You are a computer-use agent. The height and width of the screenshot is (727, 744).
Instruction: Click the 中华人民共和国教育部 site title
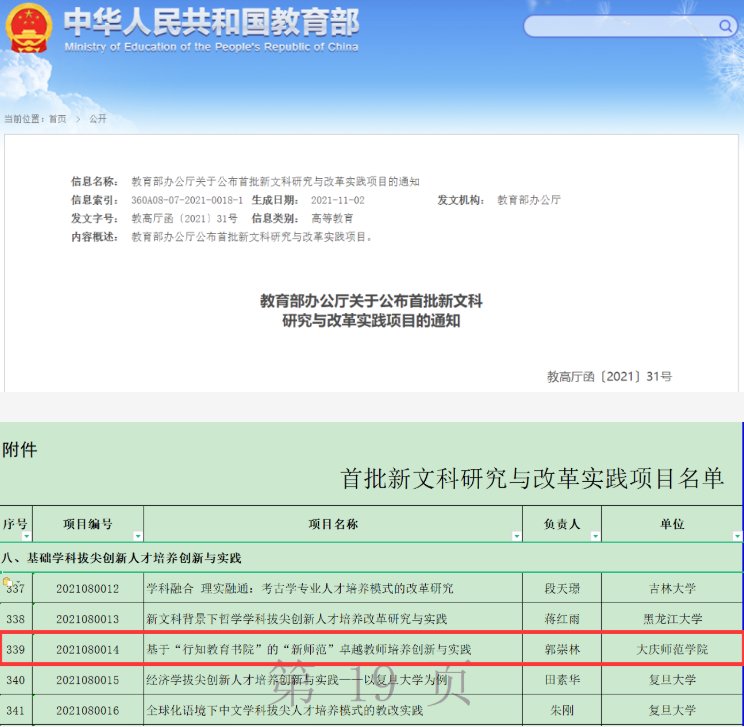coord(212,22)
